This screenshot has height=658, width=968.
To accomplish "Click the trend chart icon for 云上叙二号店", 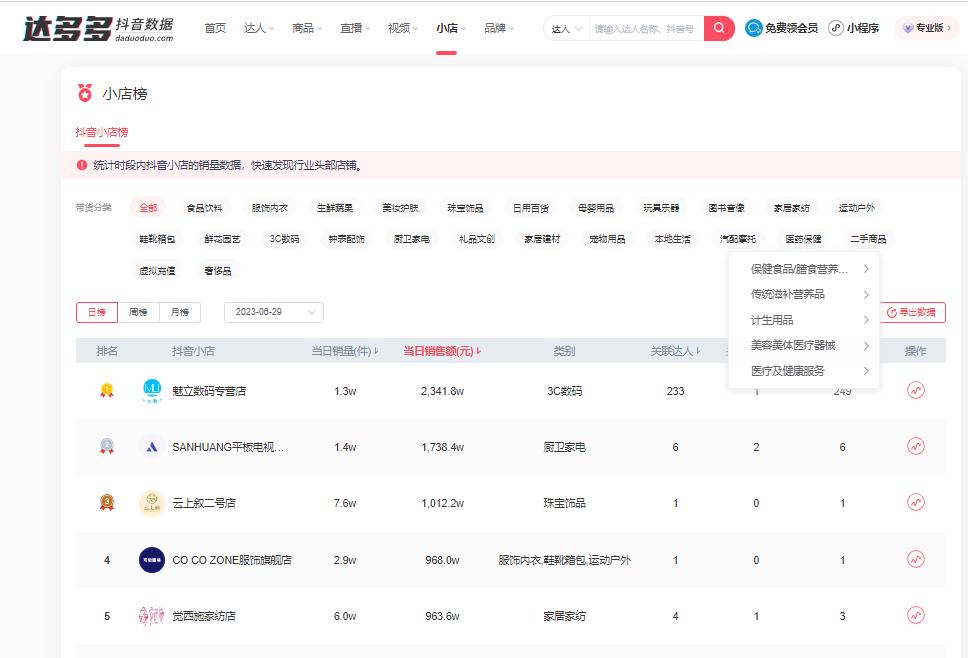I will click(916, 502).
